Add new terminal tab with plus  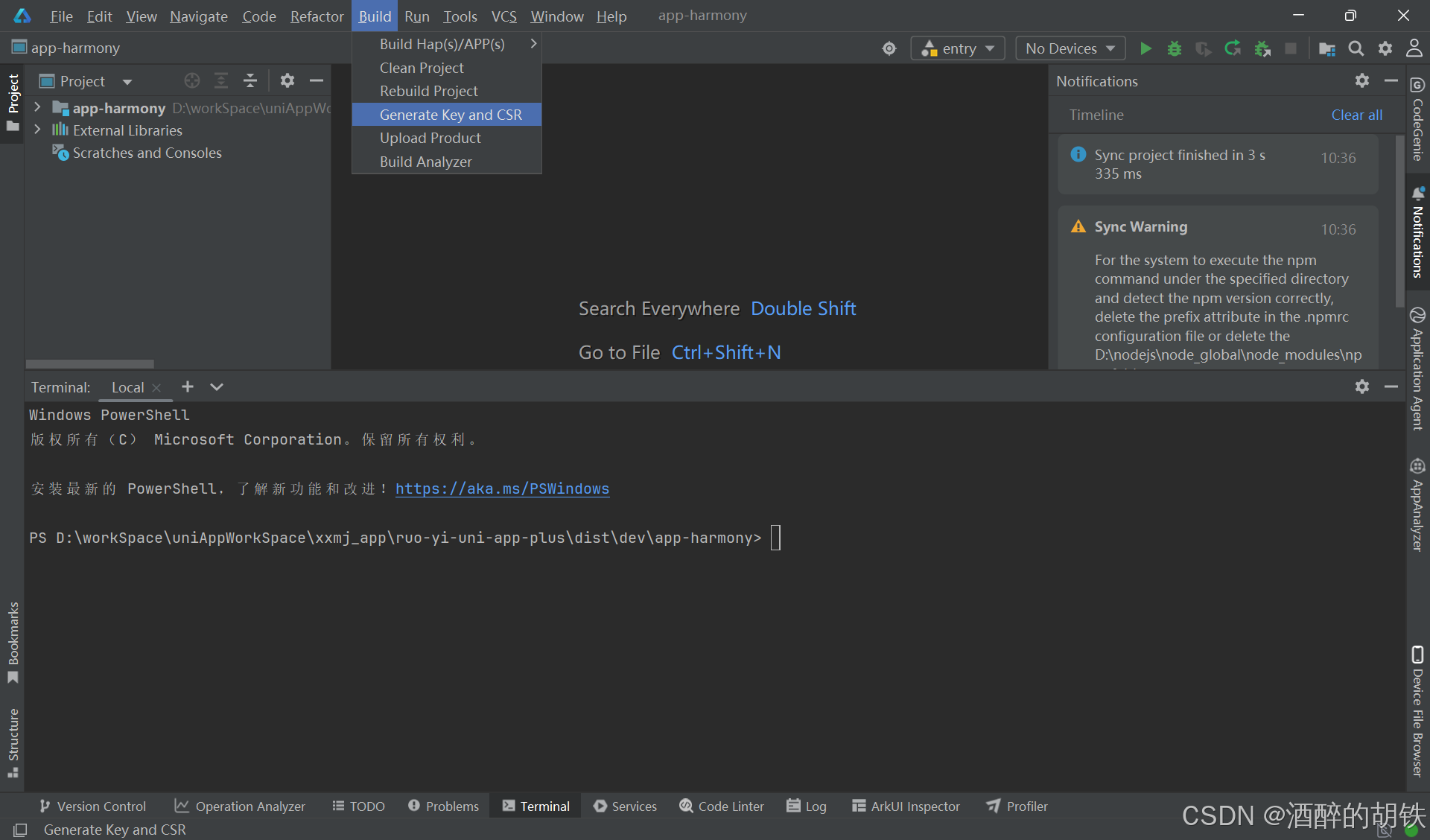coord(188,386)
